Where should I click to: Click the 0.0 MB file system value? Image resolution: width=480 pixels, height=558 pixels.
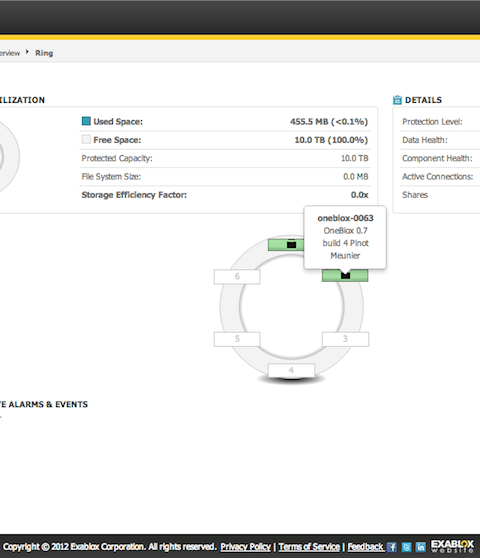click(x=355, y=177)
